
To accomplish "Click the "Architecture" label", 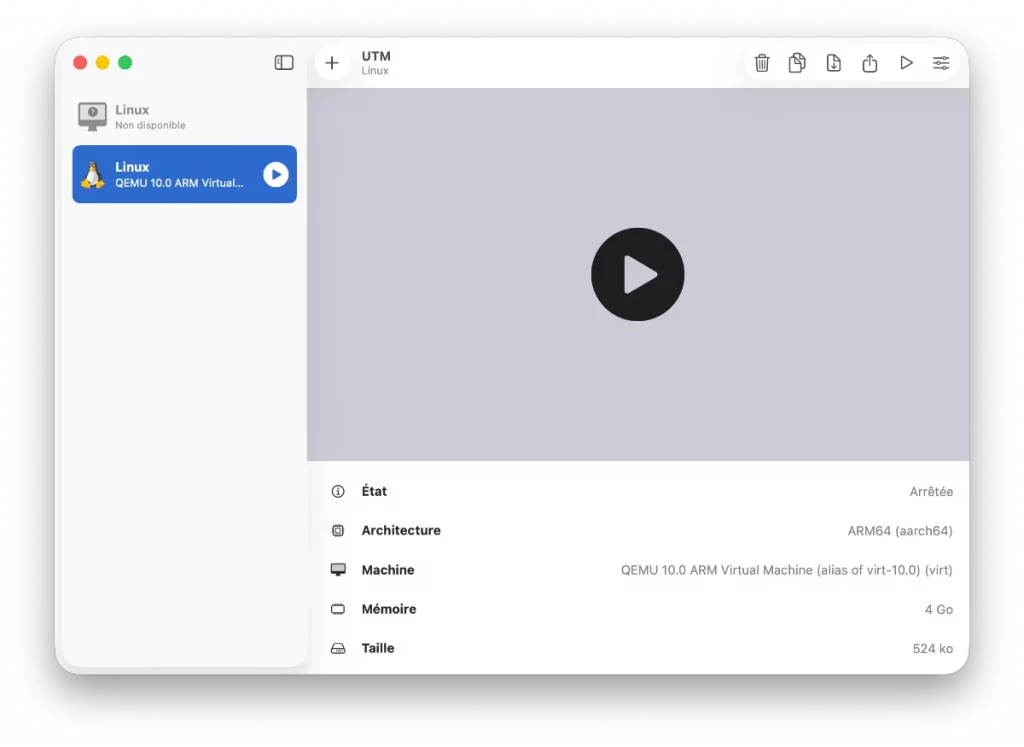I will click(x=401, y=530).
